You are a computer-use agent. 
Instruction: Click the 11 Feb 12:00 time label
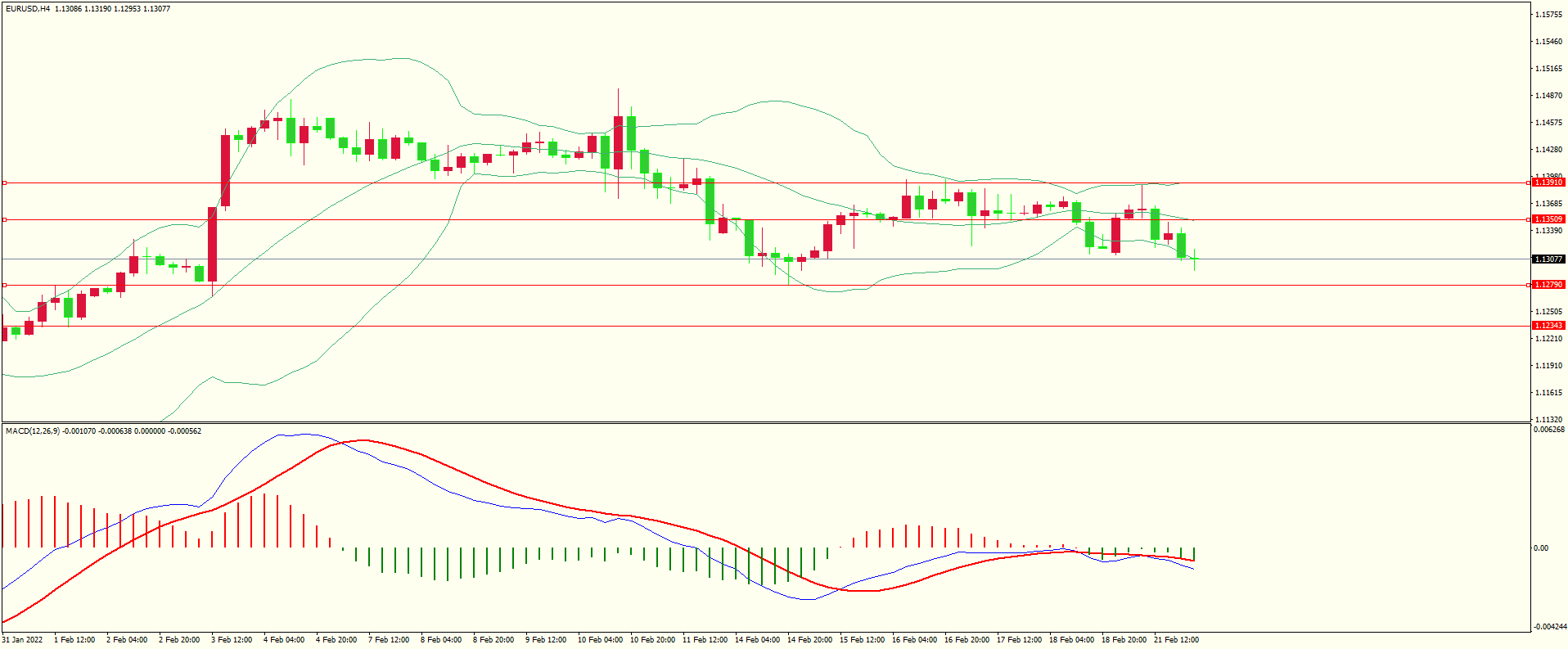[x=705, y=640]
